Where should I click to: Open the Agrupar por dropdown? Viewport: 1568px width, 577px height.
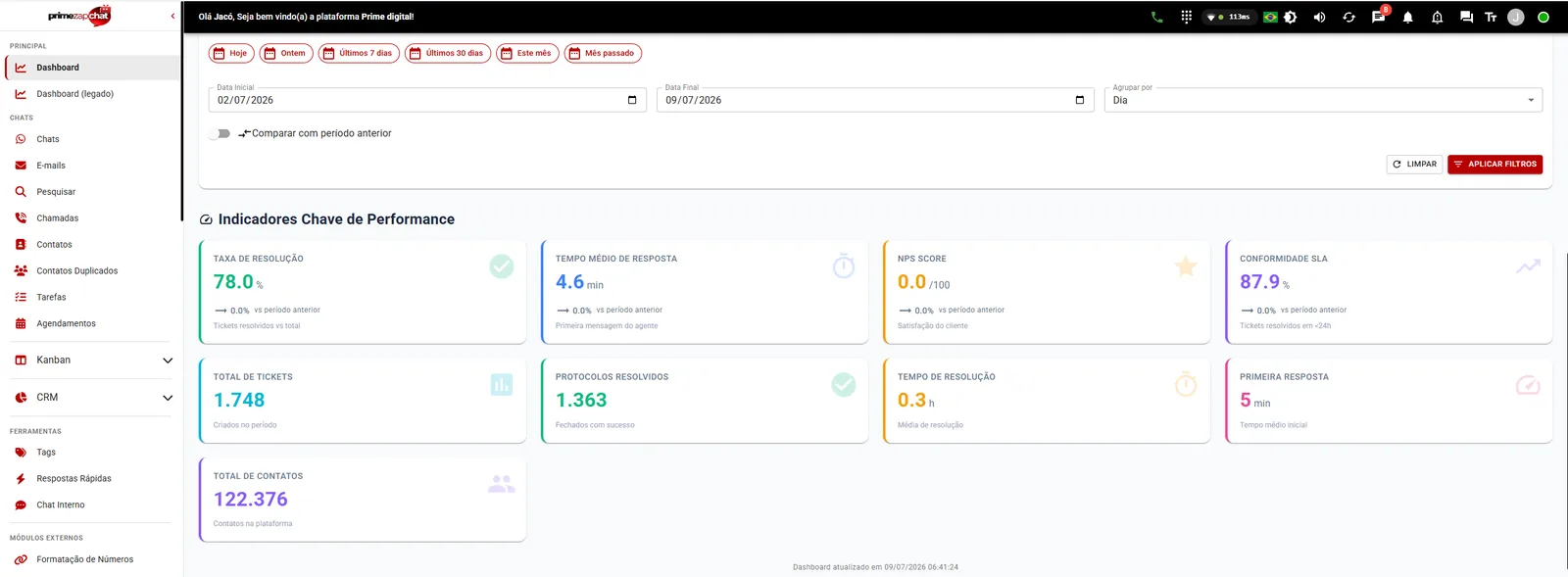coord(1323,100)
